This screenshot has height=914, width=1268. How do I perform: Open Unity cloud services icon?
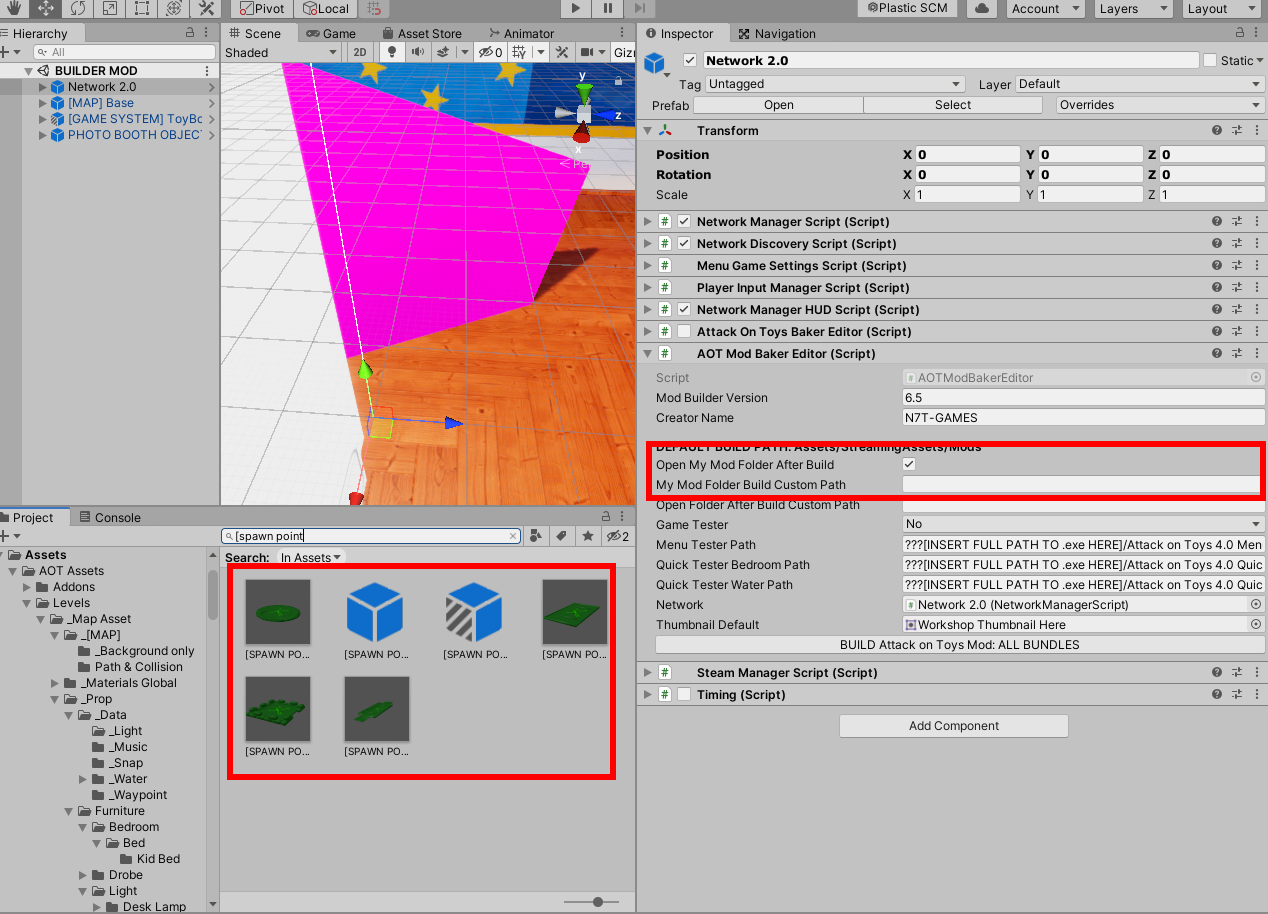(x=981, y=8)
